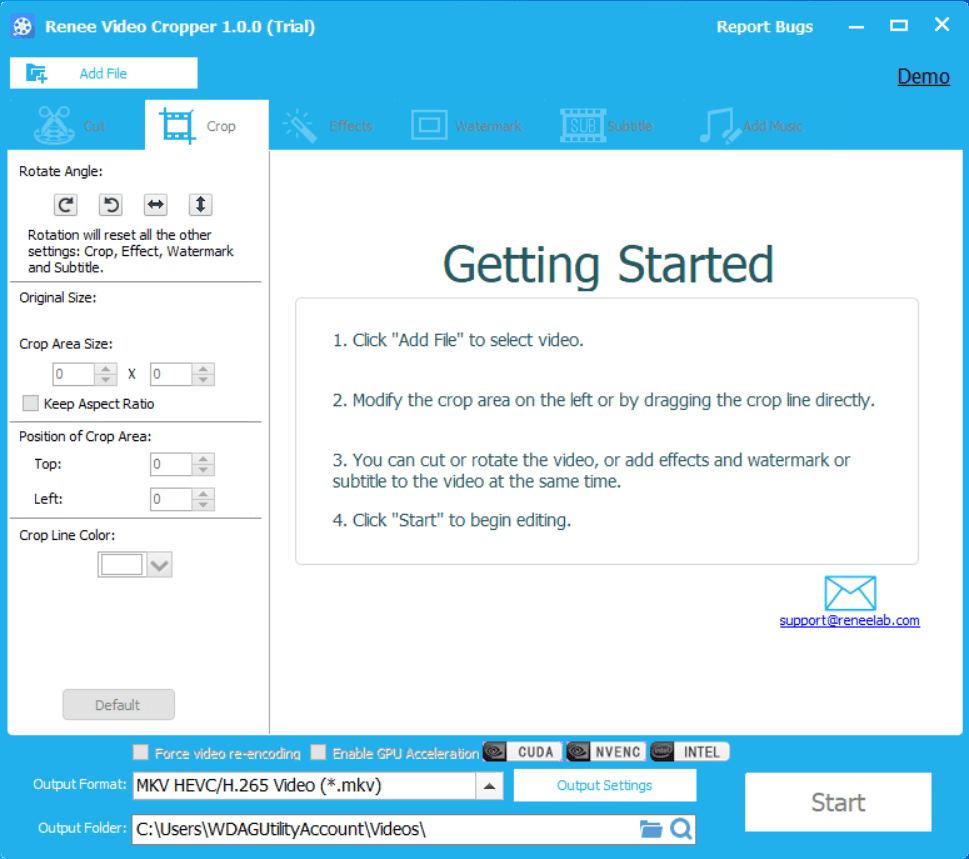
Task: Click the rotate clockwise icon
Action: click(66, 205)
